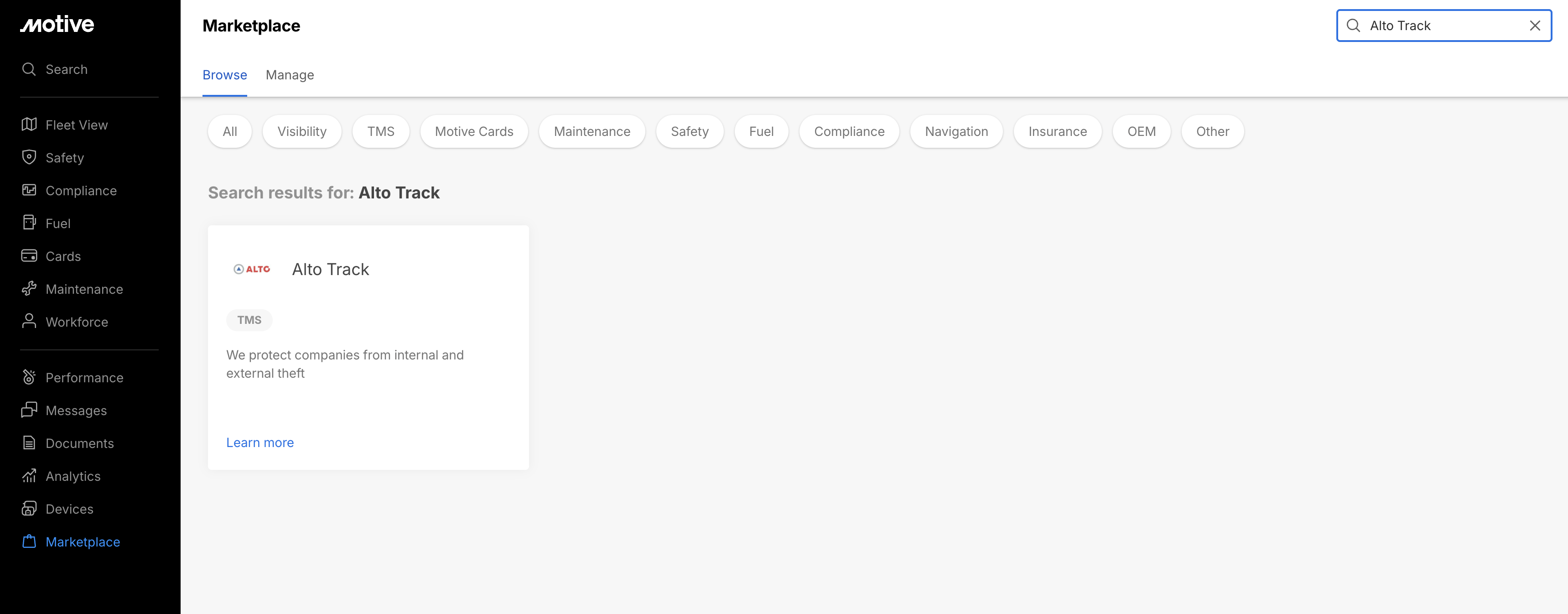1568x614 pixels.
Task: Clear the Alto Track search text
Action: click(x=1535, y=26)
